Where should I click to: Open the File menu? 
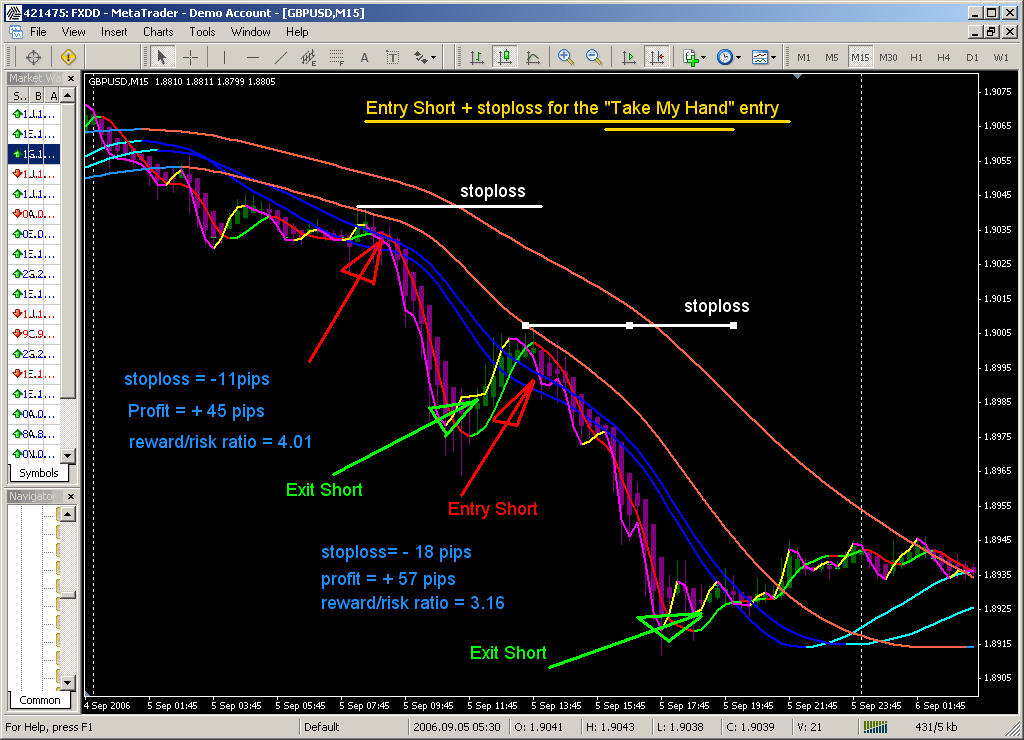click(x=39, y=32)
